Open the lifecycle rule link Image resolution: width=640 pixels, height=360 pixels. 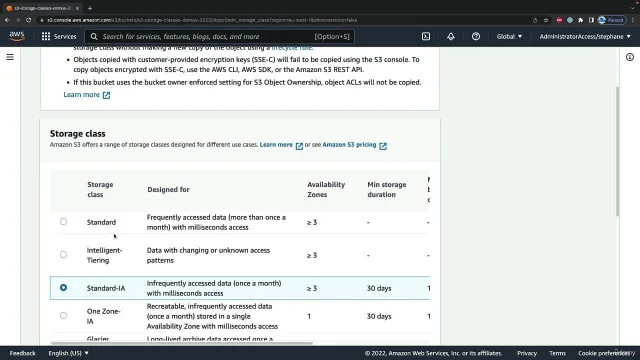point(292,48)
